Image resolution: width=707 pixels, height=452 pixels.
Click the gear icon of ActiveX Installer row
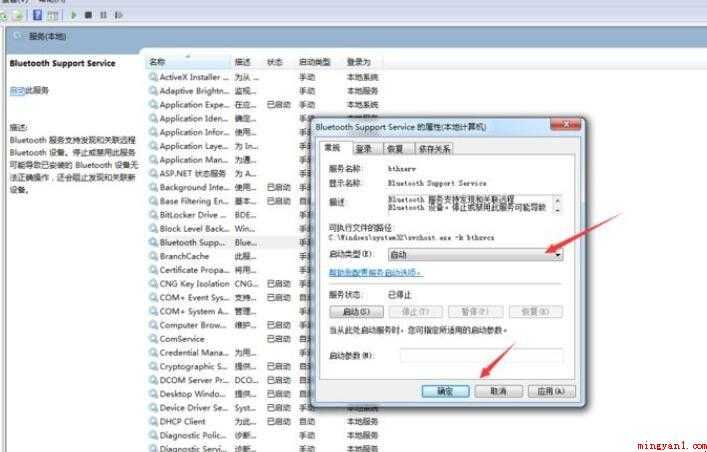click(x=153, y=77)
